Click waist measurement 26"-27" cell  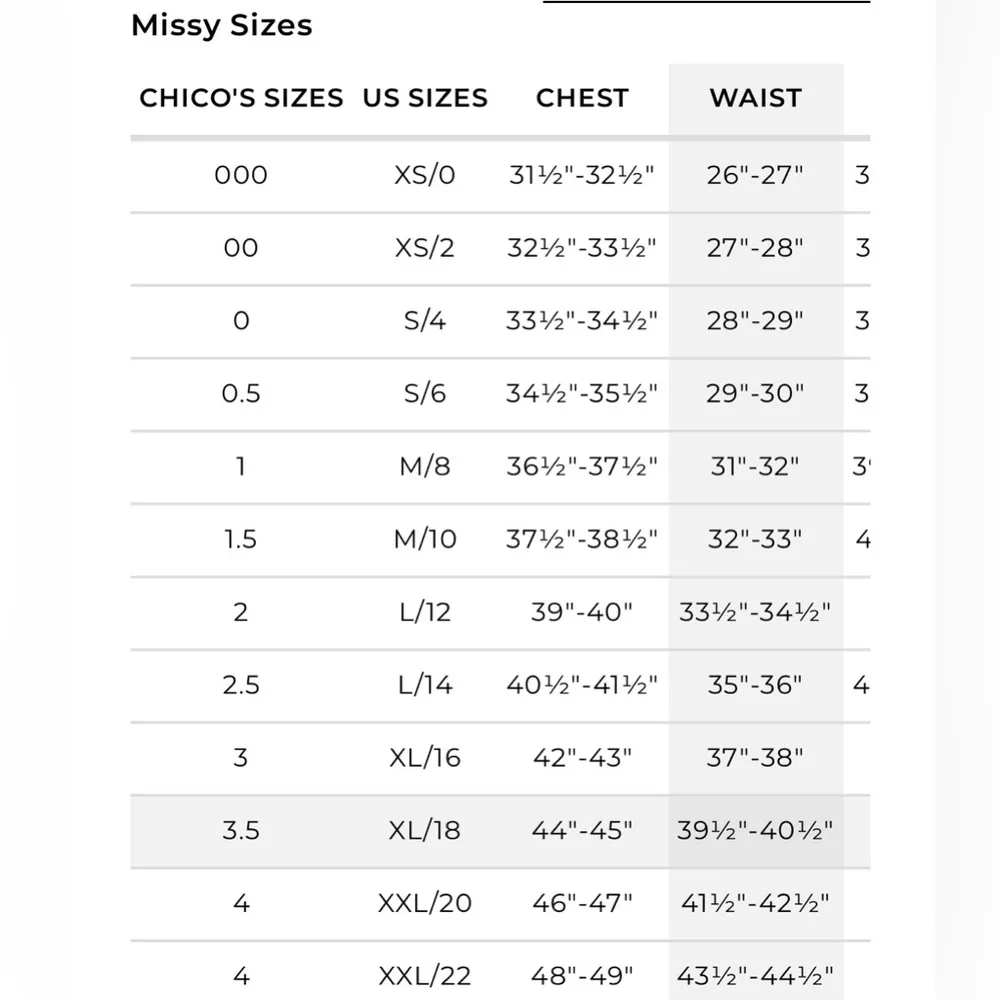point(755,175)
